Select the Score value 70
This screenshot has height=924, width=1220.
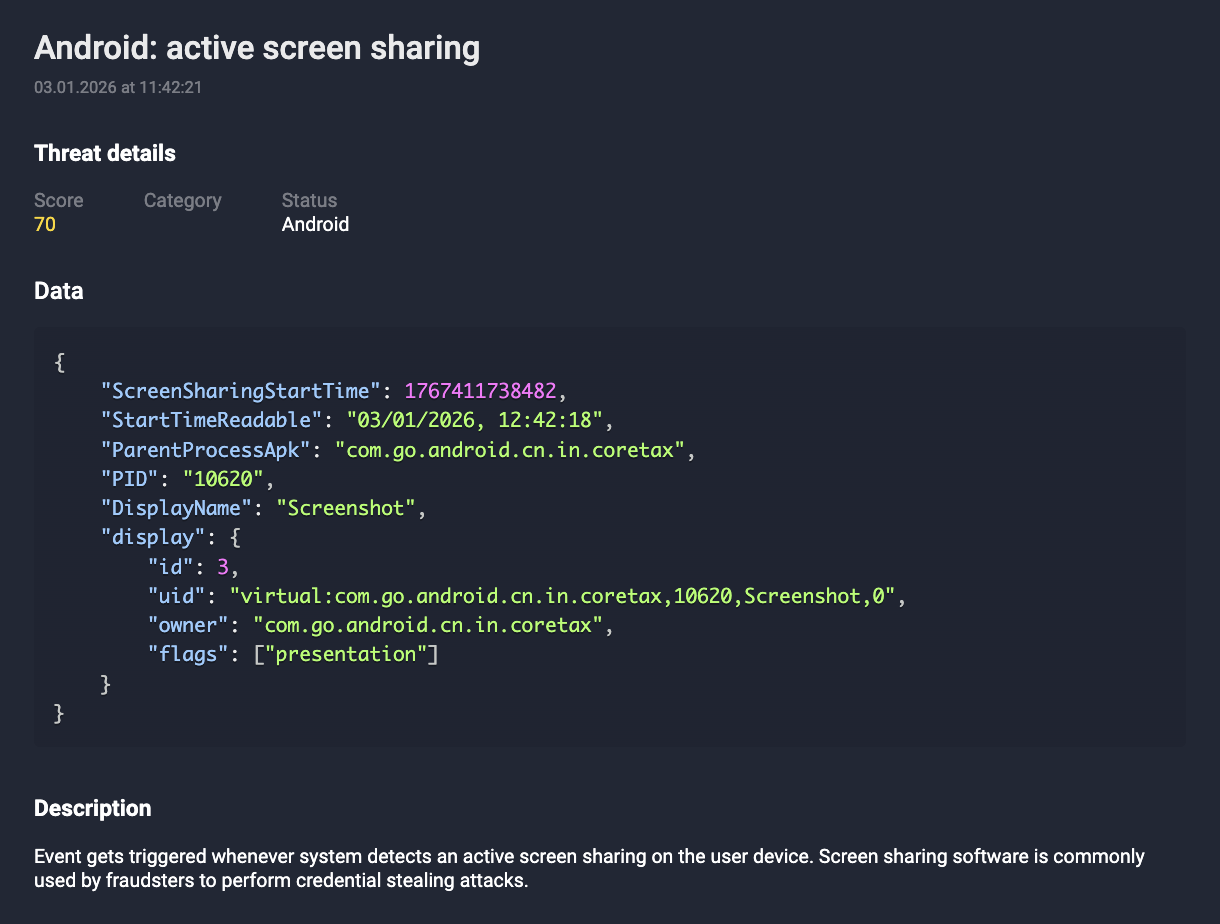44,224
